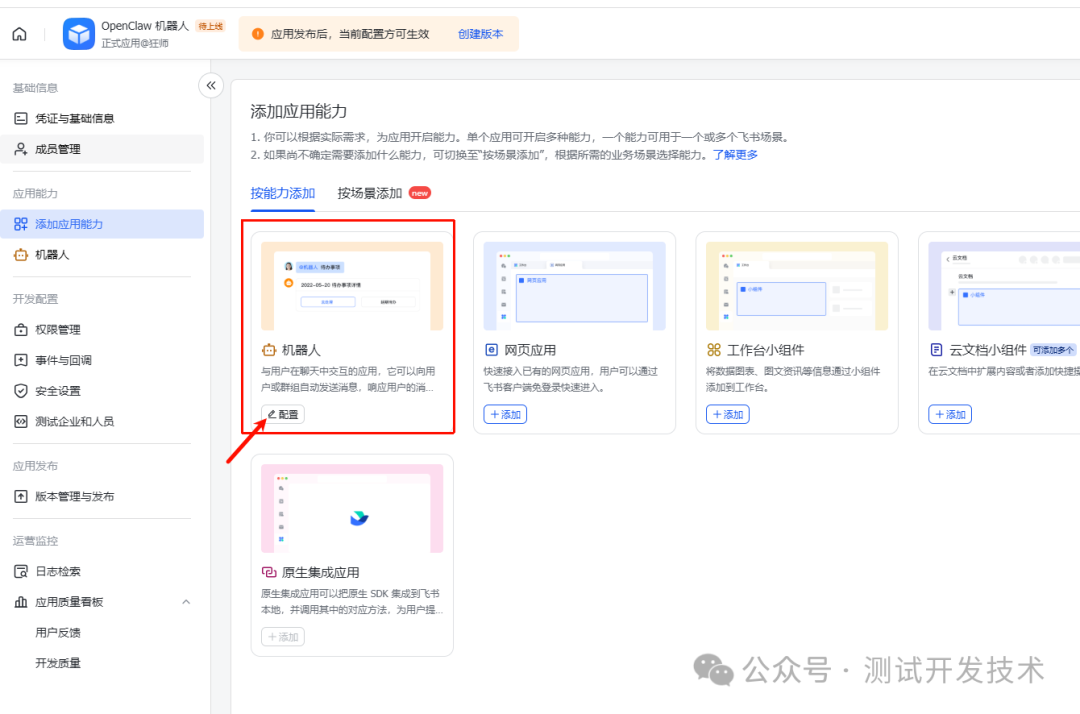The width and height of the screenshot is (1080, 714).
Task: Click the 网页应用 web app icon
Action: click(x=489, y=349)
